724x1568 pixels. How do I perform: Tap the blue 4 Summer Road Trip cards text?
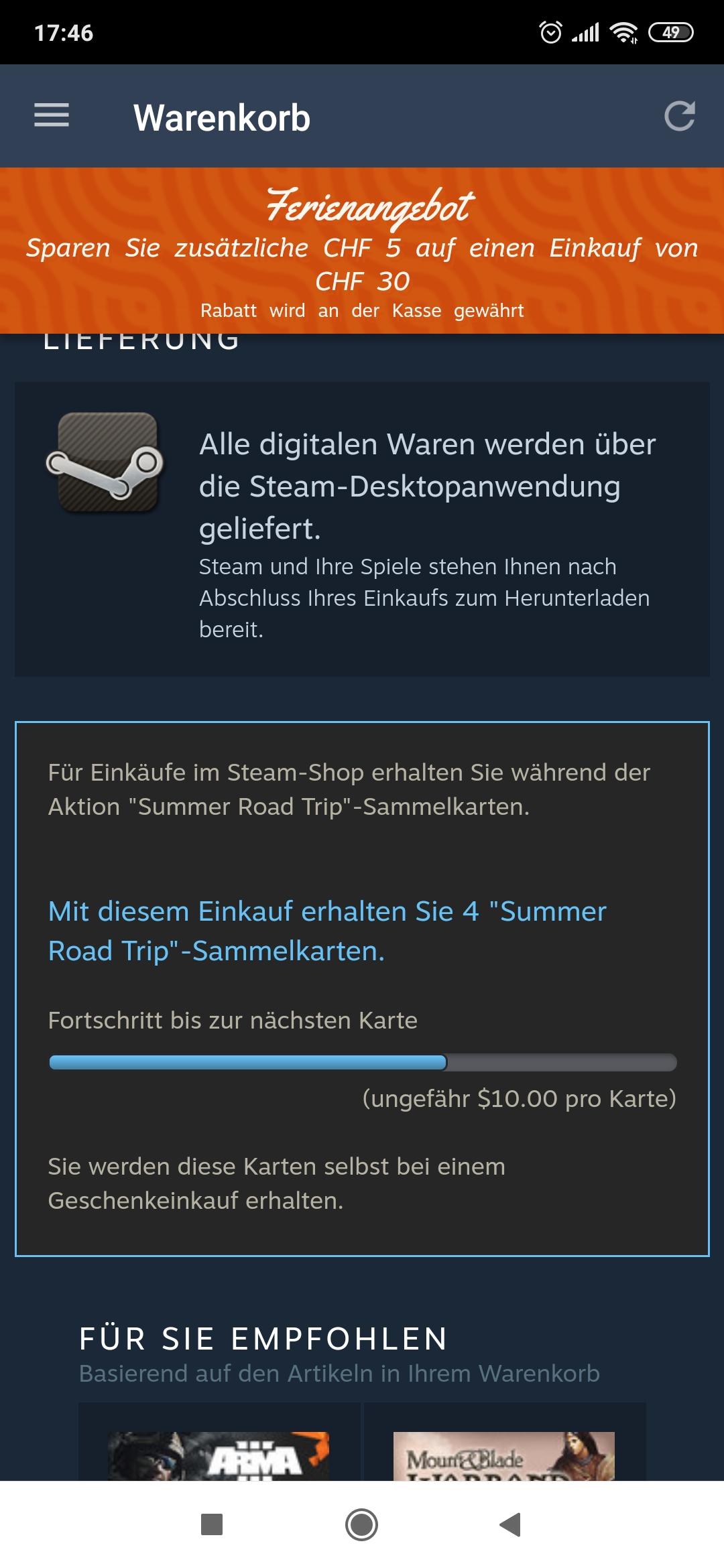327,931
